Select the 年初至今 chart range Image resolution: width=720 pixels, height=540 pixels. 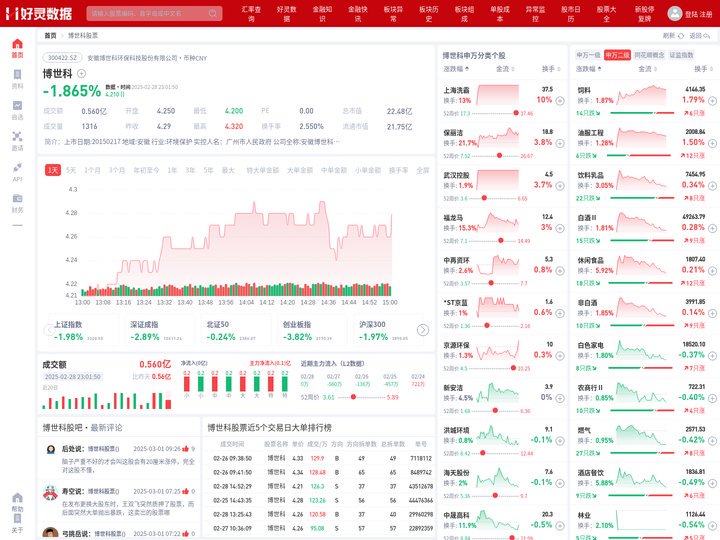point(146,170)
